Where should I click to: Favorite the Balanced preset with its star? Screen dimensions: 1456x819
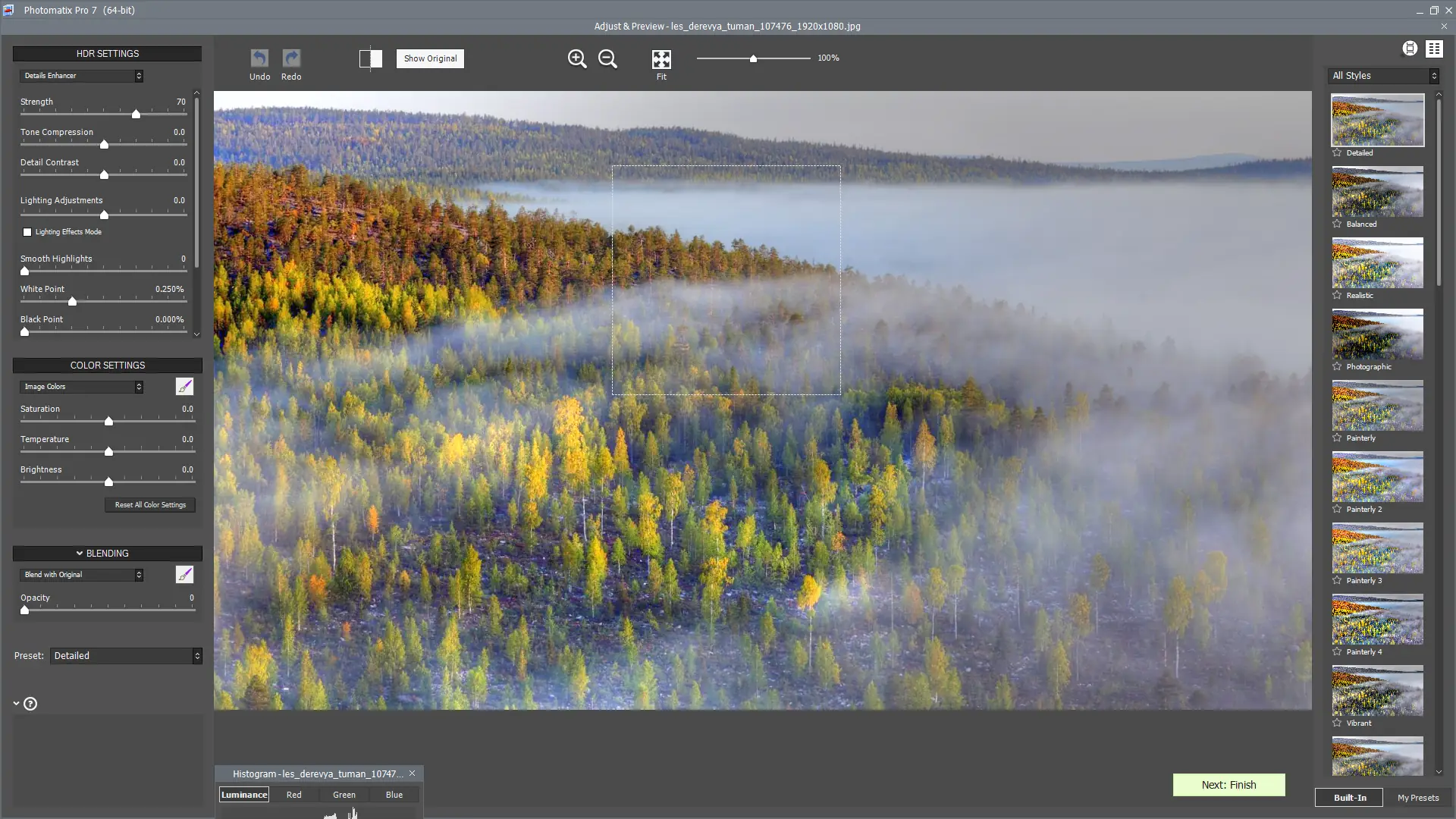[x=1337, y=224]
